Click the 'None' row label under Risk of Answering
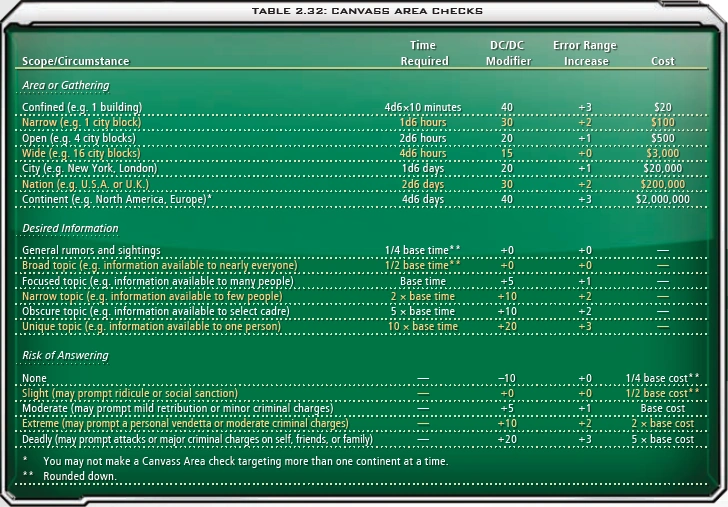The image size is (728, 507). pyautogui.click(x=34, y=378)
